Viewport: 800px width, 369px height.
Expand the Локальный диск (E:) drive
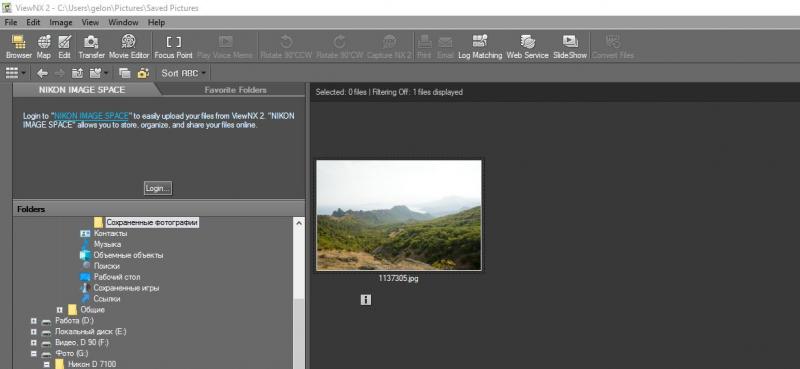pyautogui.click(x=34, y=332)
